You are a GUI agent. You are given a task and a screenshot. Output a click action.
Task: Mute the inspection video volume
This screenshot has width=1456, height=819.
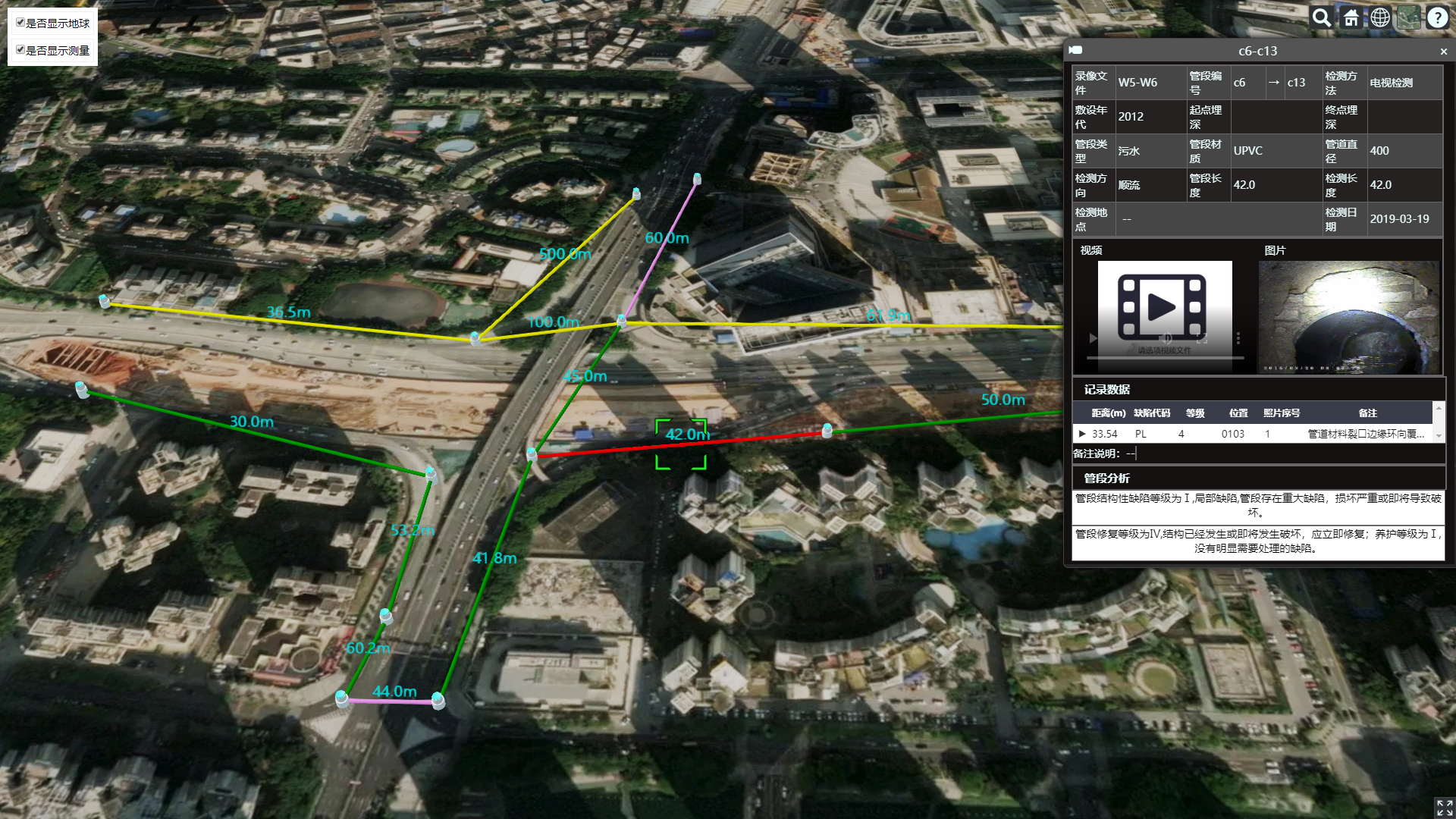(x=1166, y=338)
